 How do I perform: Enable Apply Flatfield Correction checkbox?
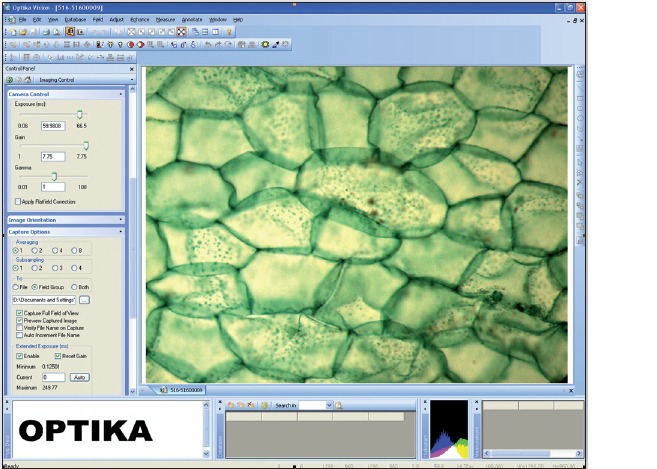[x=18, y=201]
